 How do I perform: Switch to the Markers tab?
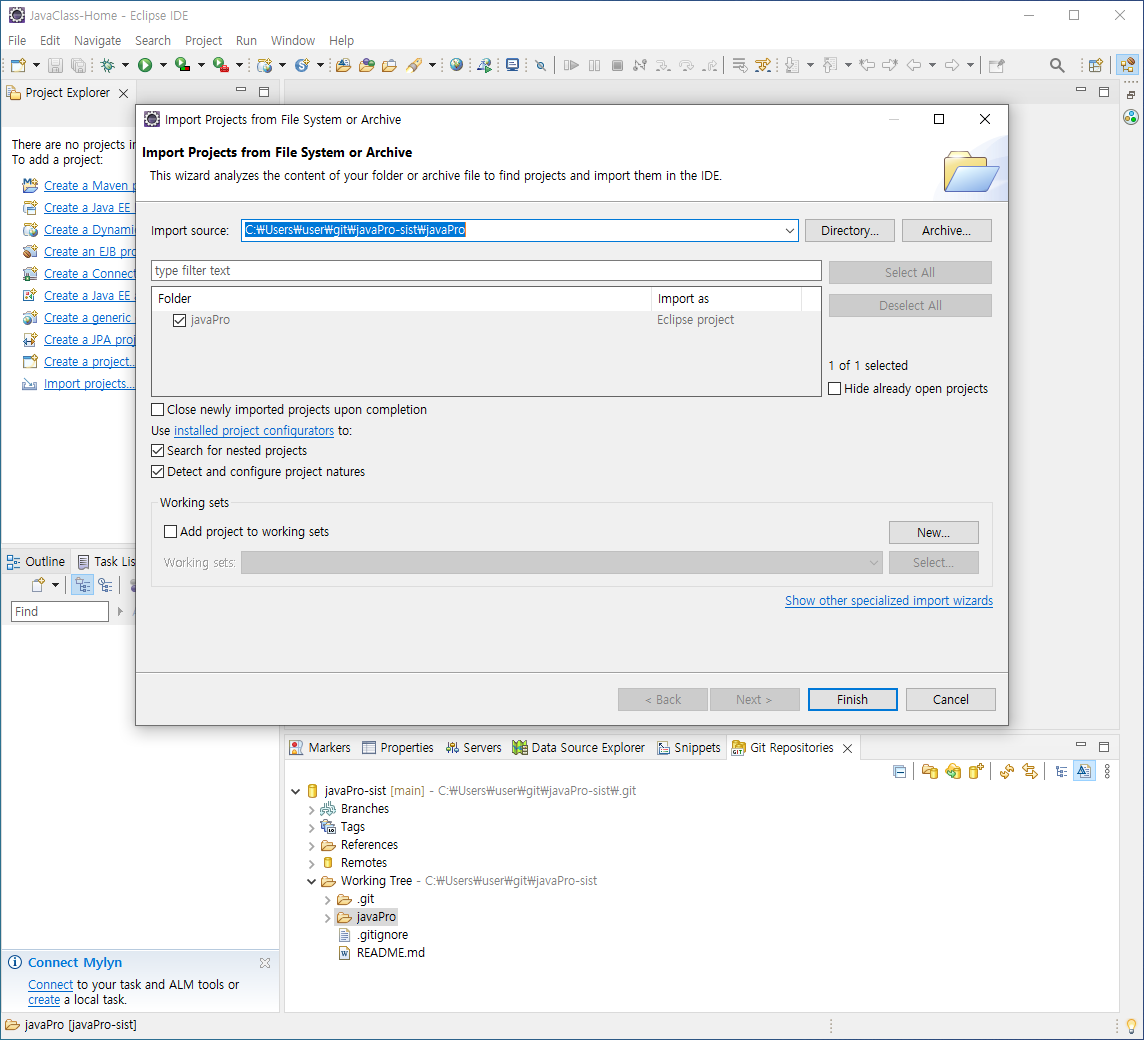[x=320, y=748]
